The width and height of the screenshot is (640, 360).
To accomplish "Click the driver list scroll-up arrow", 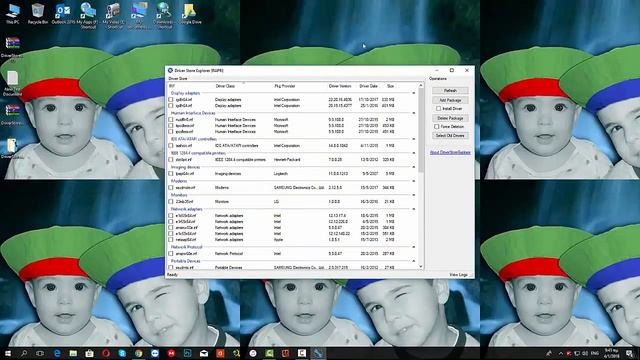I will pyautogui.click(x=421, y=85).
